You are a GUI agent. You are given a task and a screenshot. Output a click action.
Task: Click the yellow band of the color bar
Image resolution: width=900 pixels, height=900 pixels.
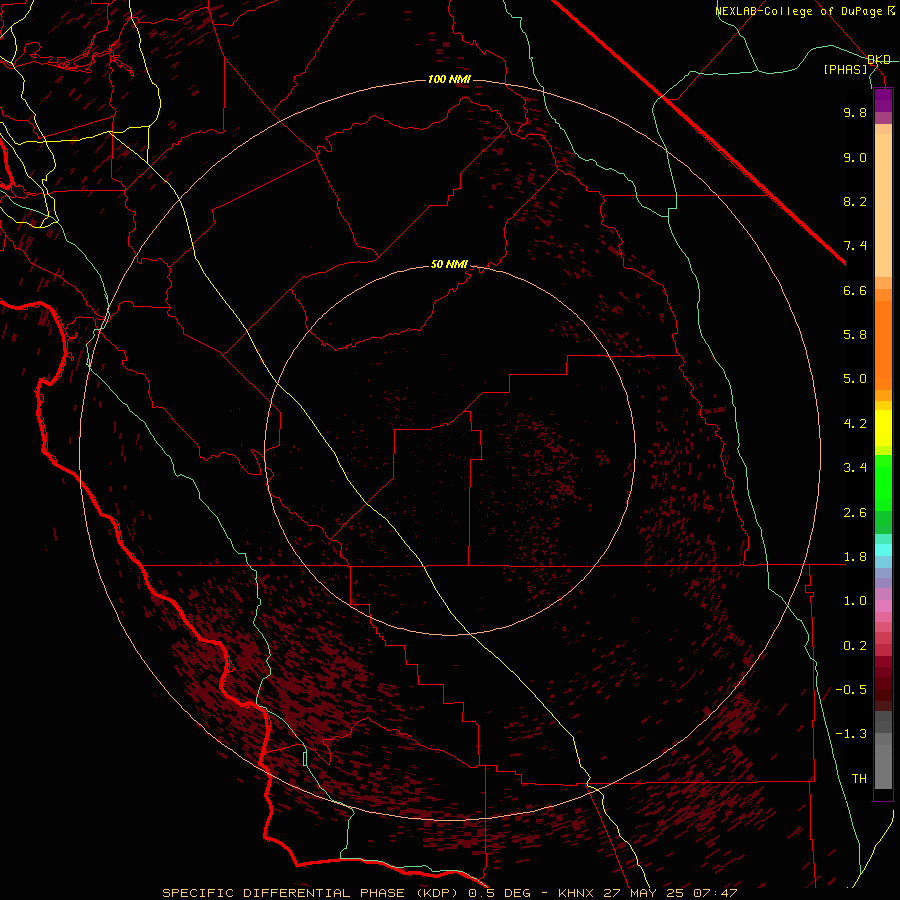[883, 428]
